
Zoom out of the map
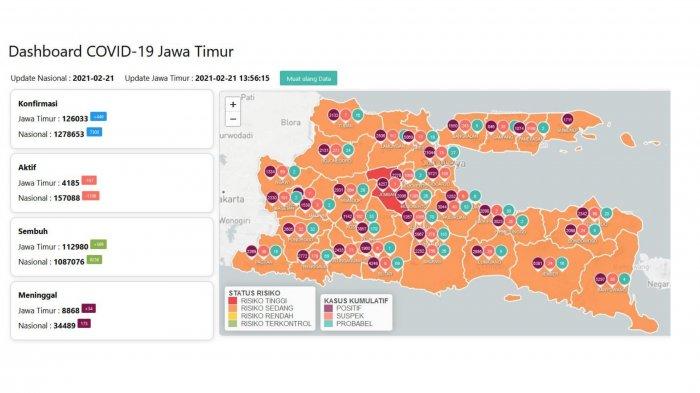tap(233, 119)
